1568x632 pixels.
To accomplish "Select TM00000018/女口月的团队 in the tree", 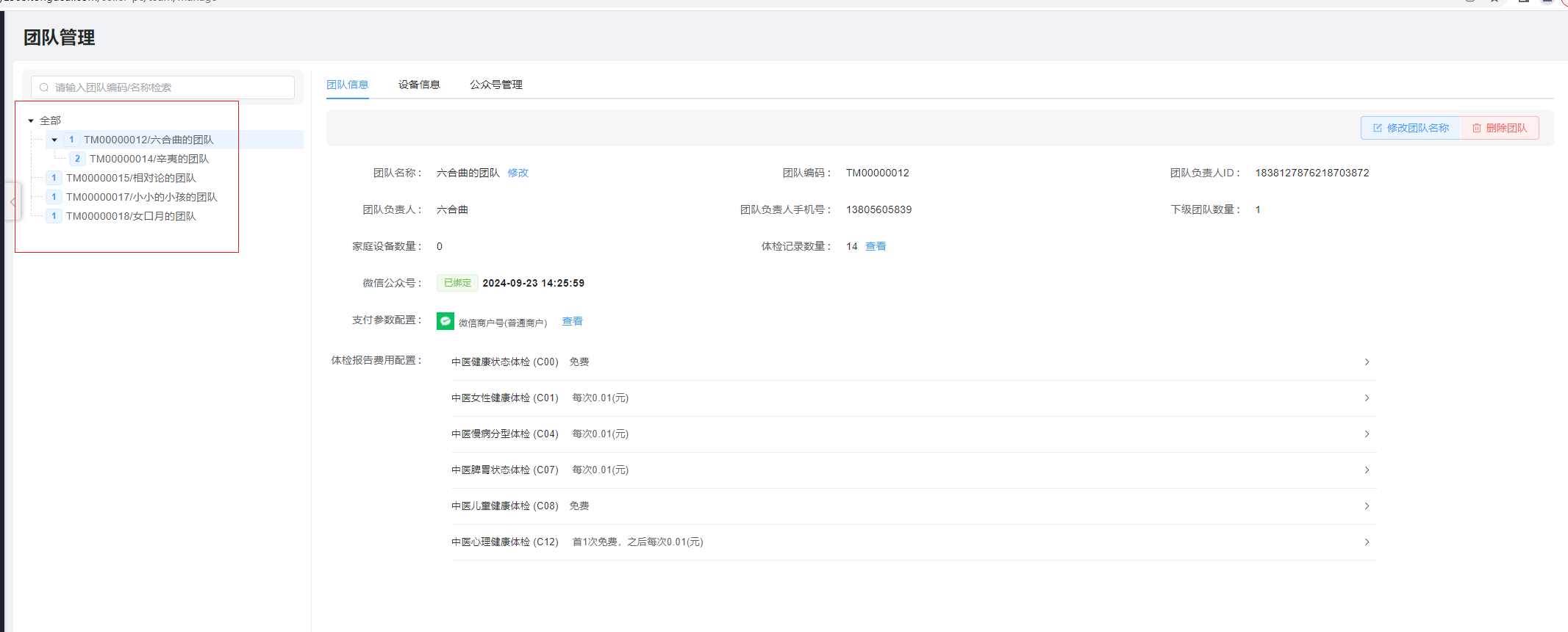I will [x=131, y=216].
